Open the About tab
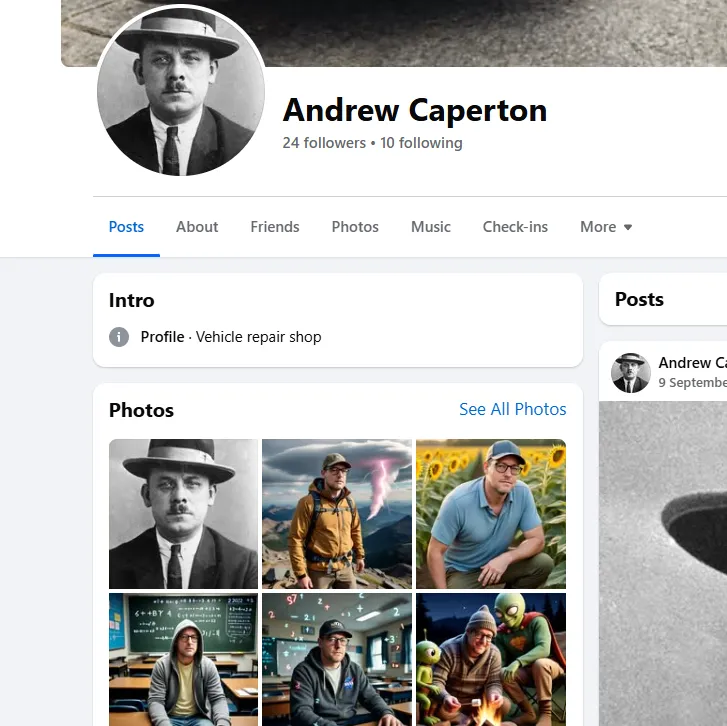This screenshot has height=726, width=727. [197, 227]
